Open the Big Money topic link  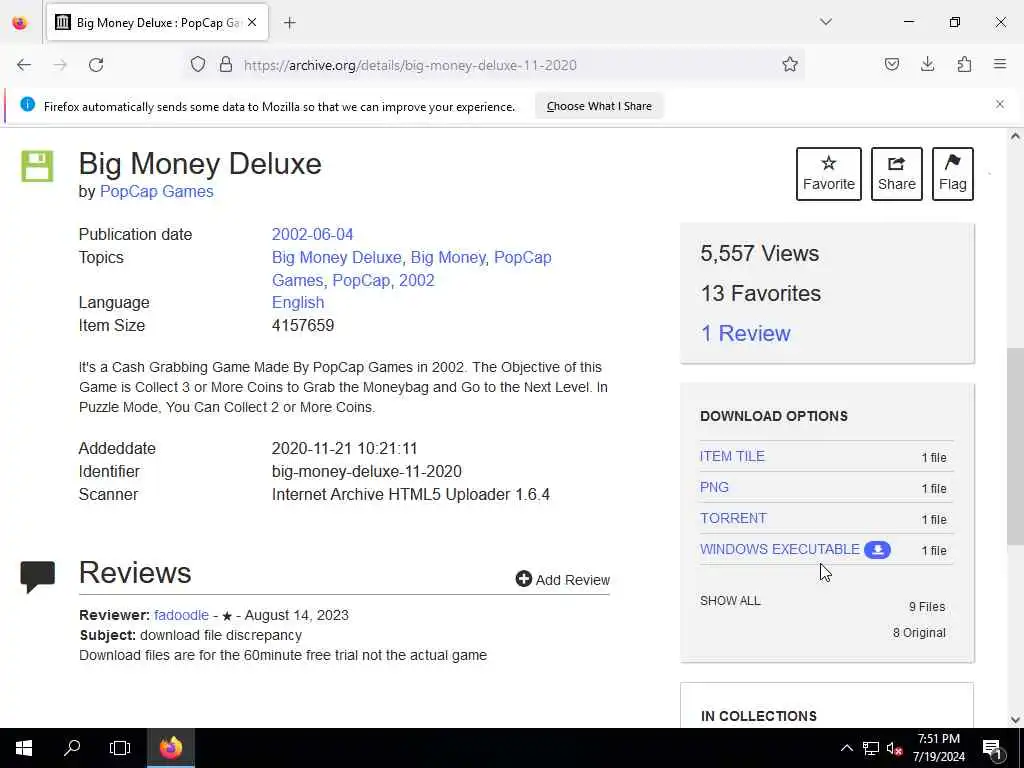click(448, 257)
